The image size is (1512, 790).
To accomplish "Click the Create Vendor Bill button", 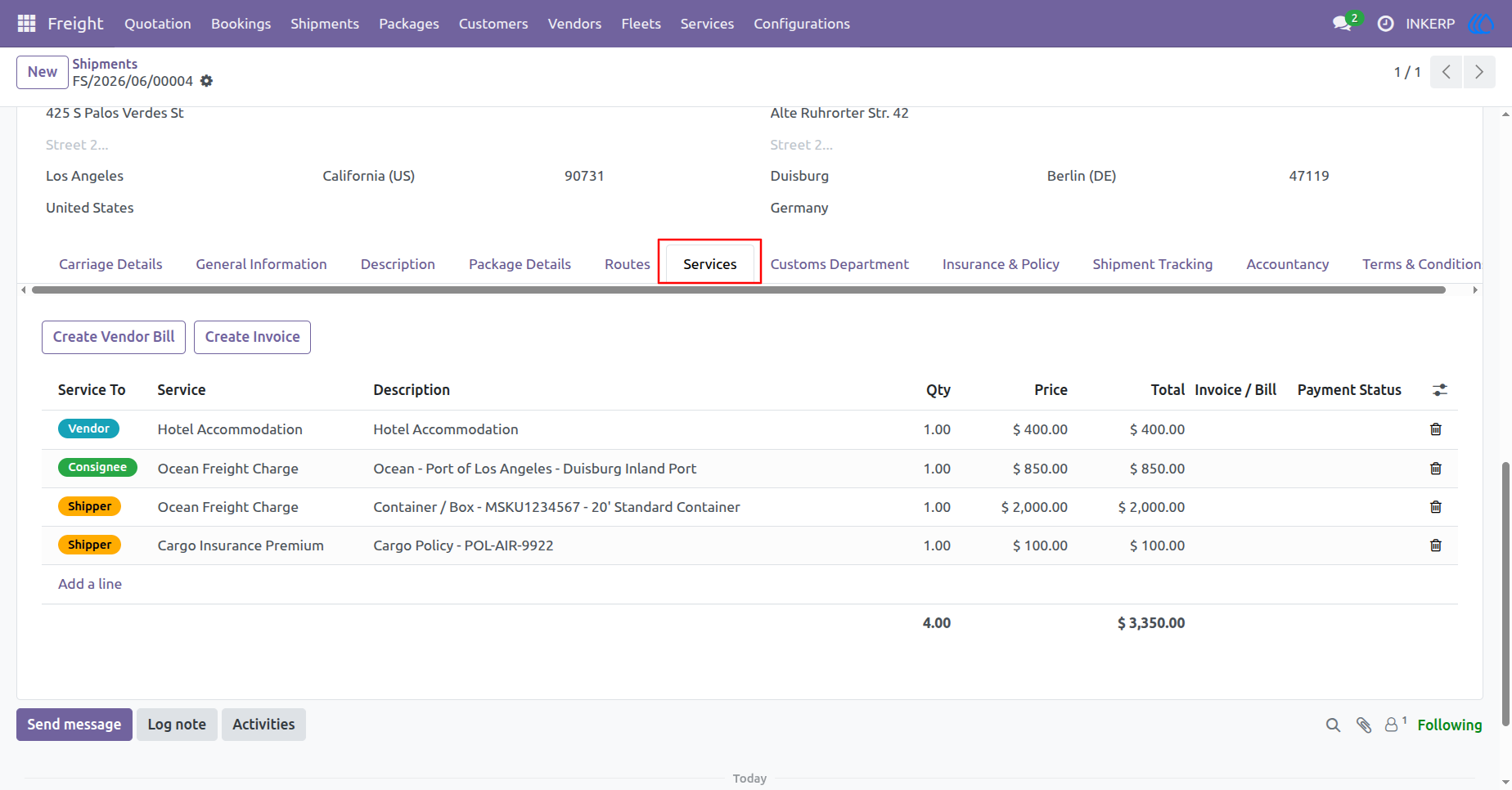I will pos(114,337).
